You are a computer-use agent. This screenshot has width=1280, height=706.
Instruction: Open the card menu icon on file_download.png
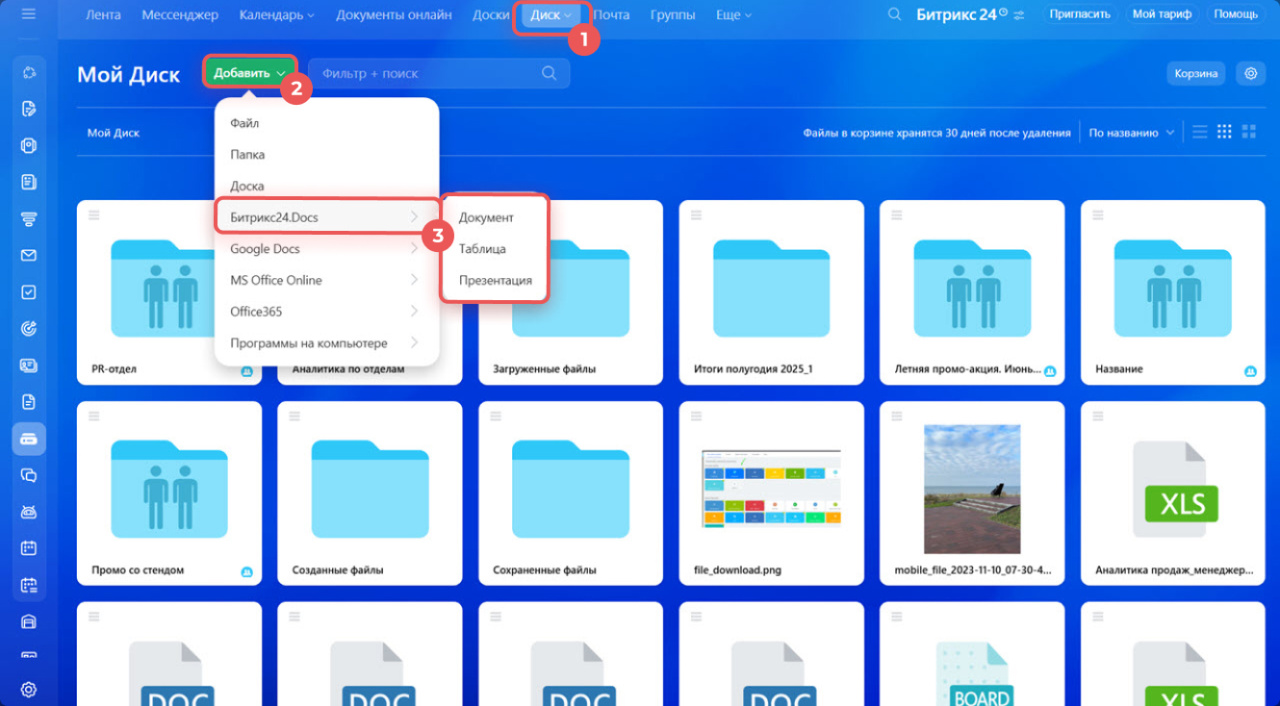[x=696, y=415]
